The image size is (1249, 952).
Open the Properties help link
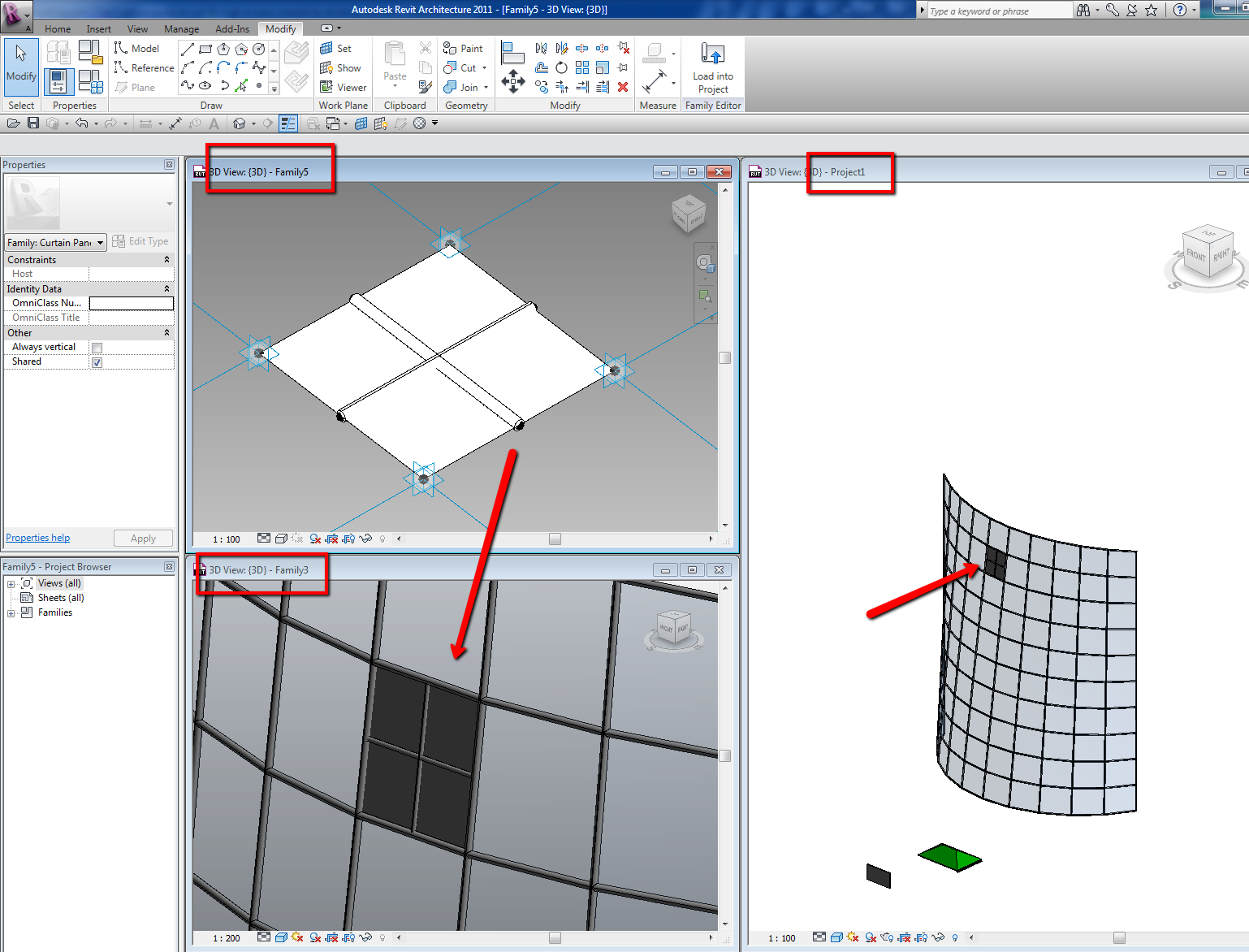coord(38,538)
